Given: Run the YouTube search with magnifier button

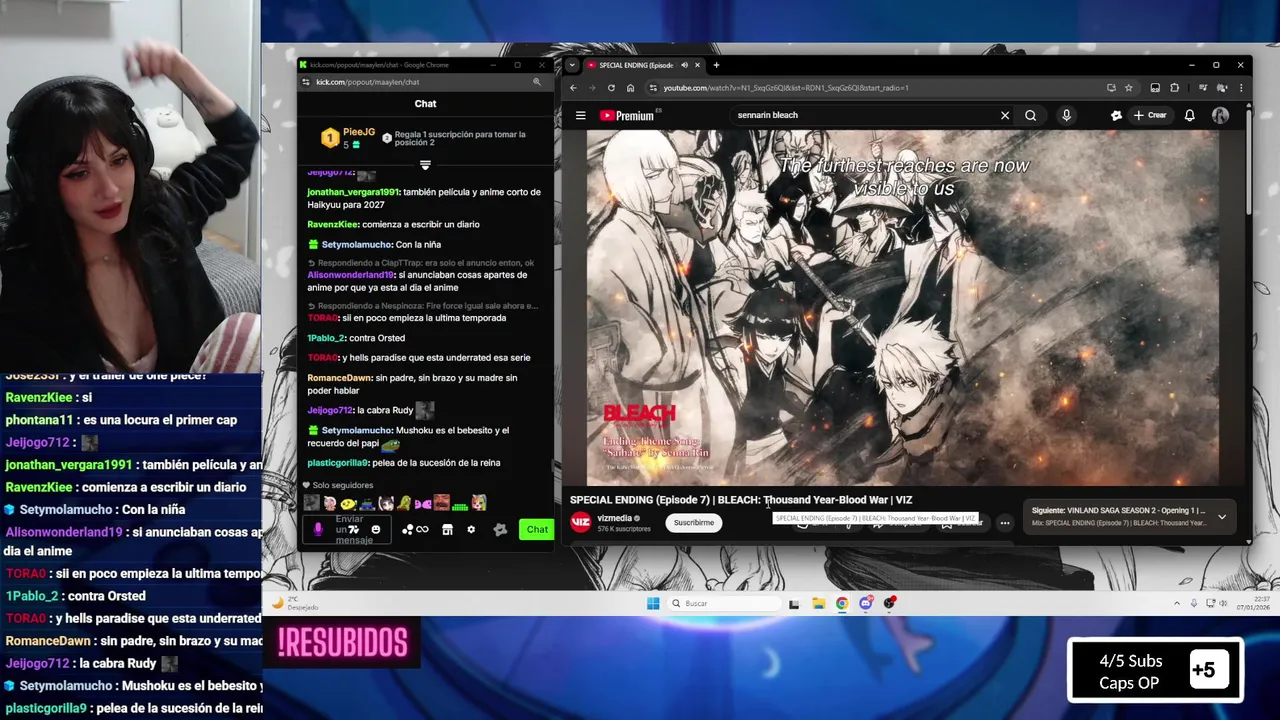Looking at the screenshot, I should coord(1030,115).
